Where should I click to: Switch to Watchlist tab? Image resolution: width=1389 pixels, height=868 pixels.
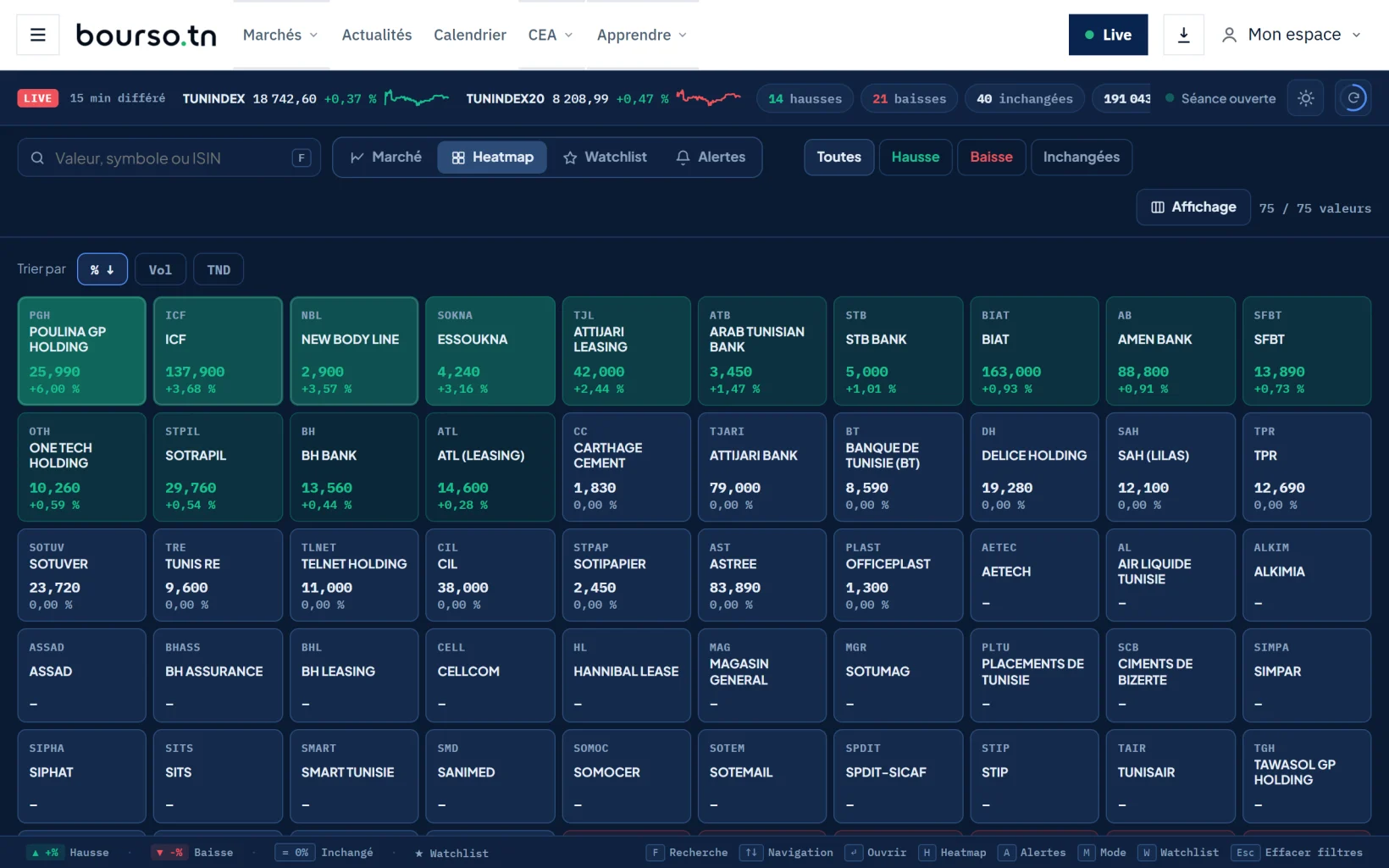click(x=605, y=158)
